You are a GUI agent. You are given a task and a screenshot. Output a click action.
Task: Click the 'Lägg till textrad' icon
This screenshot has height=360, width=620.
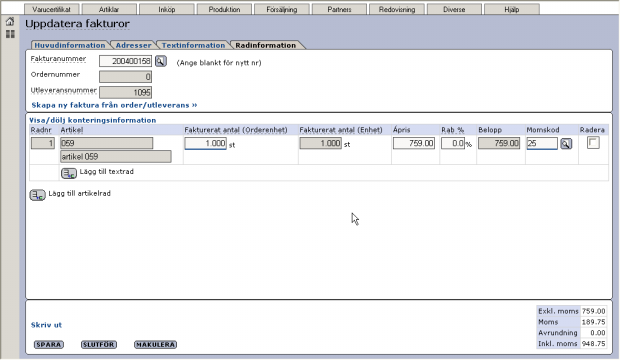point(69,173)
